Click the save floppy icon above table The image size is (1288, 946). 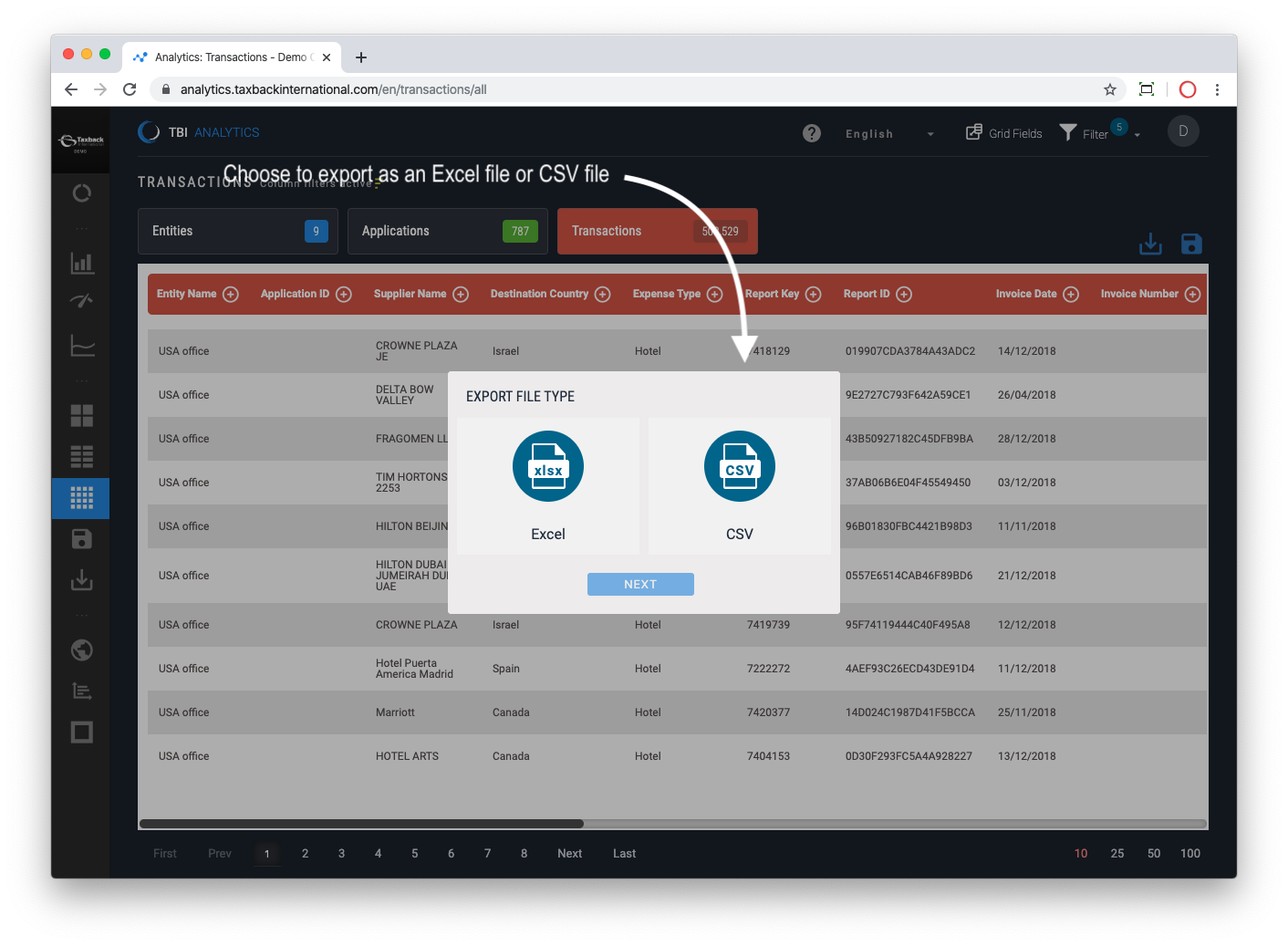click(1191, 244)
